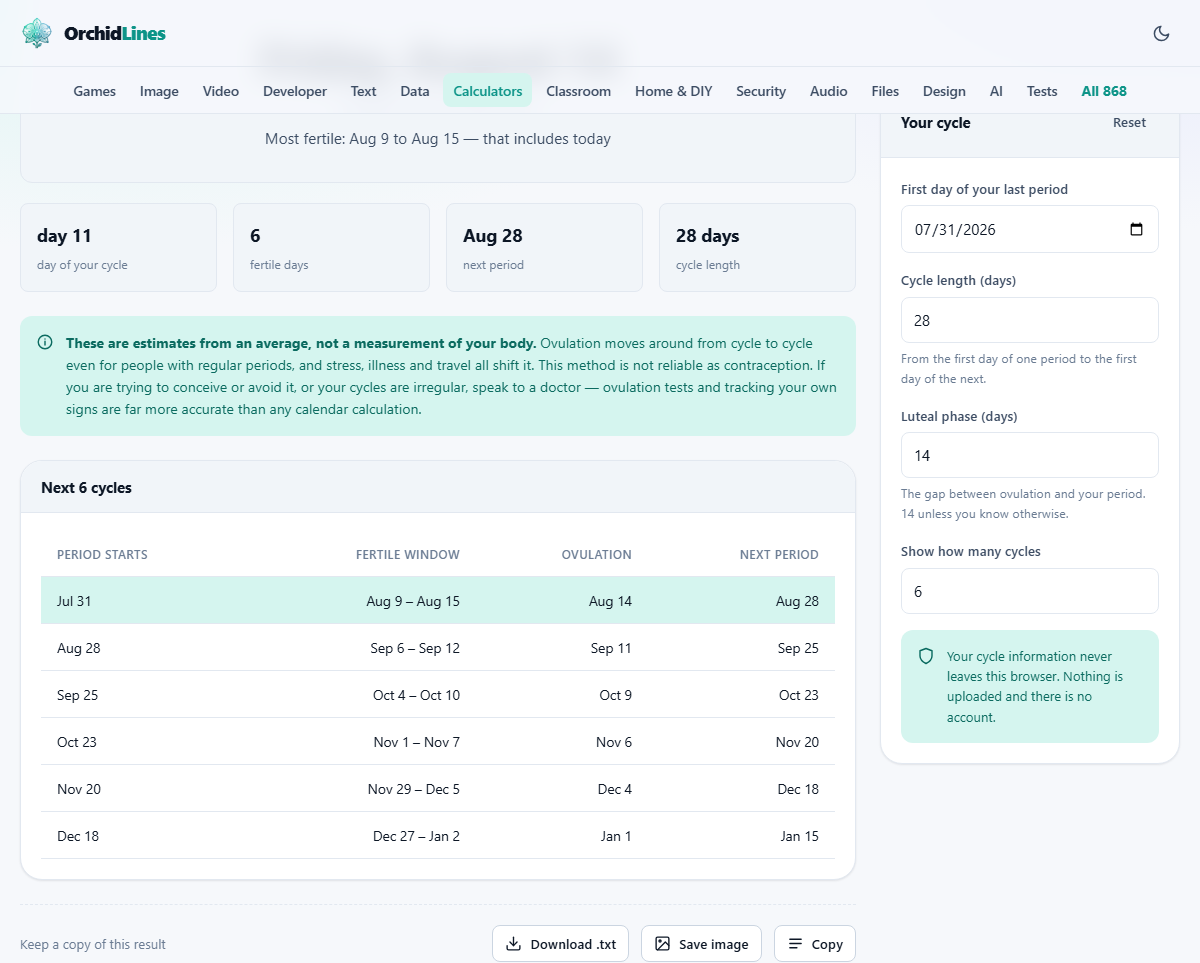Viewport: 1200px width, 963px height.
Task: Open the Games category
Action: [95, 91]
